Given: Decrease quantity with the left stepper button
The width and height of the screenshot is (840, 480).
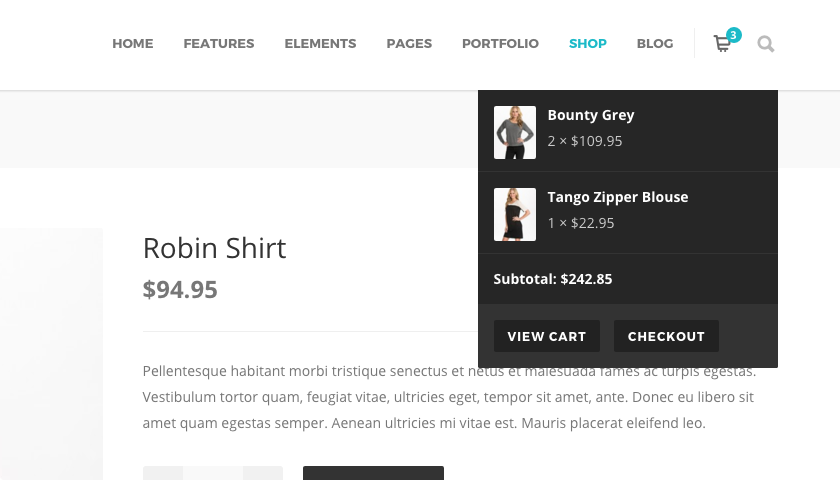Looking at the screenshot, I should click(163, 473).
